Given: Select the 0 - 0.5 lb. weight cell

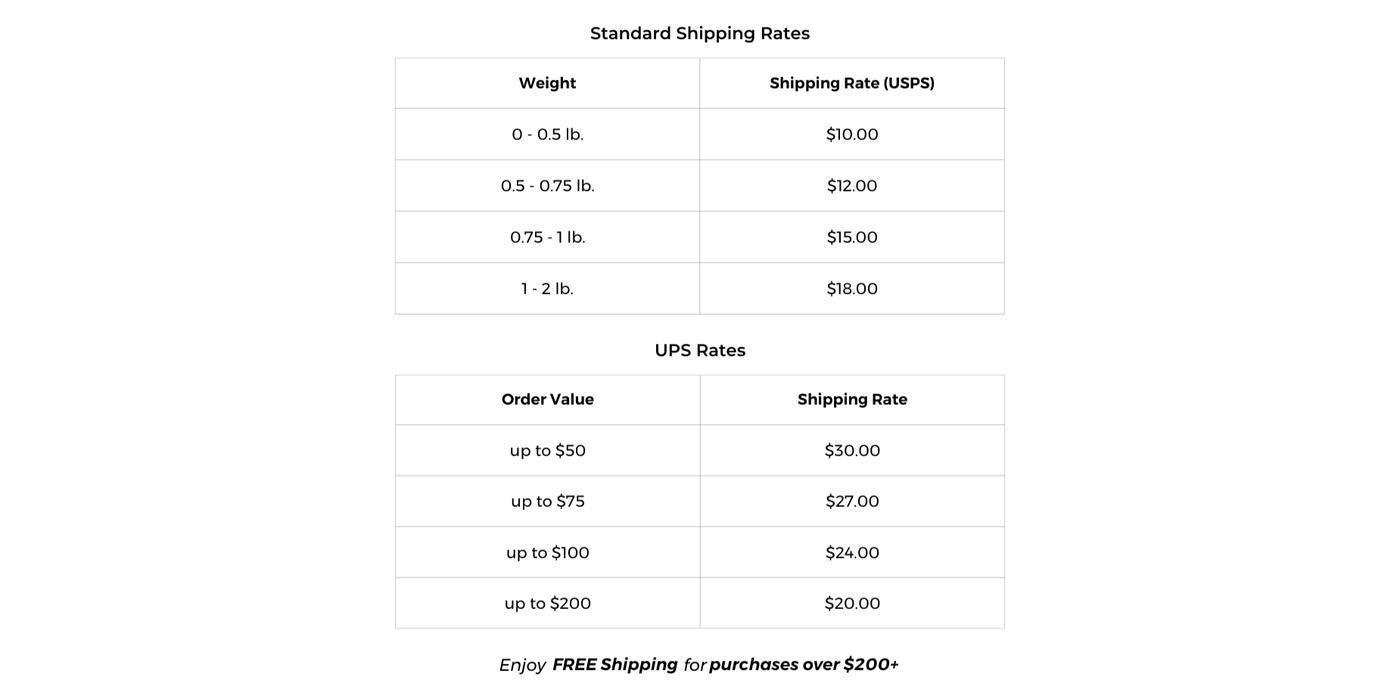Looking at the screenshot, I should [x=547, y=134].
